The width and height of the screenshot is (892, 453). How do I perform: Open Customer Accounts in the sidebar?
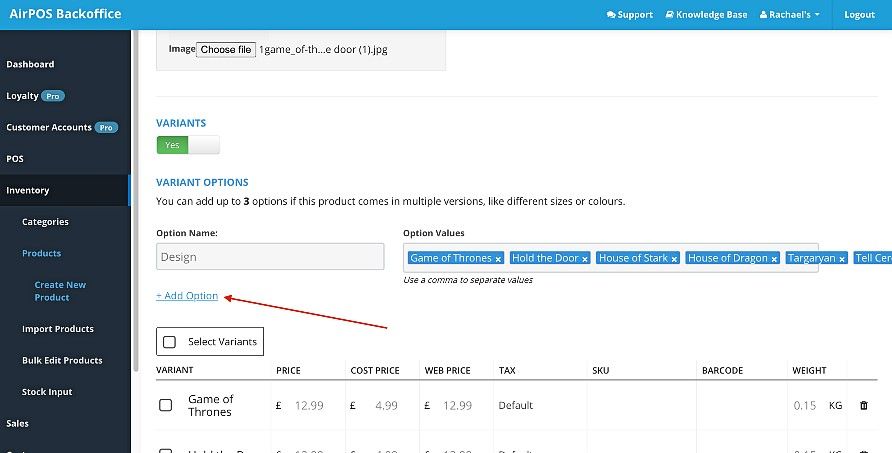click(62, 127)
